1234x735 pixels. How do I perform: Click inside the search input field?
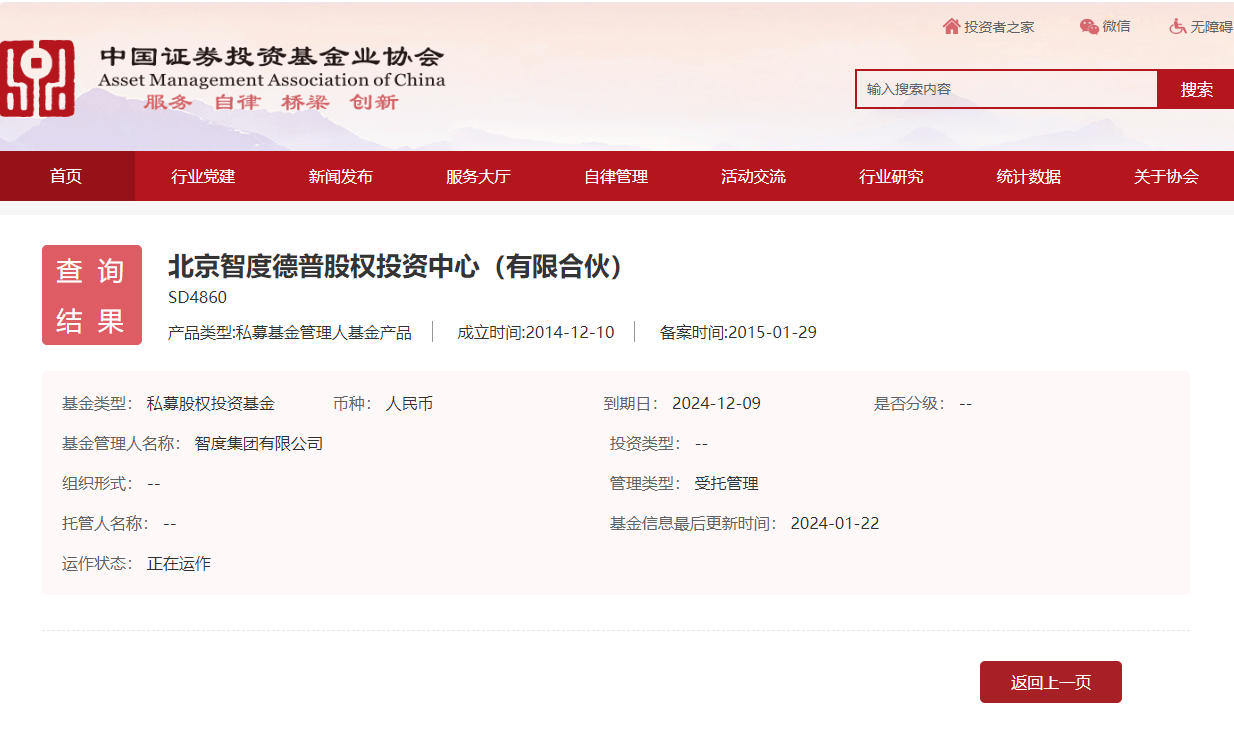1005,88
